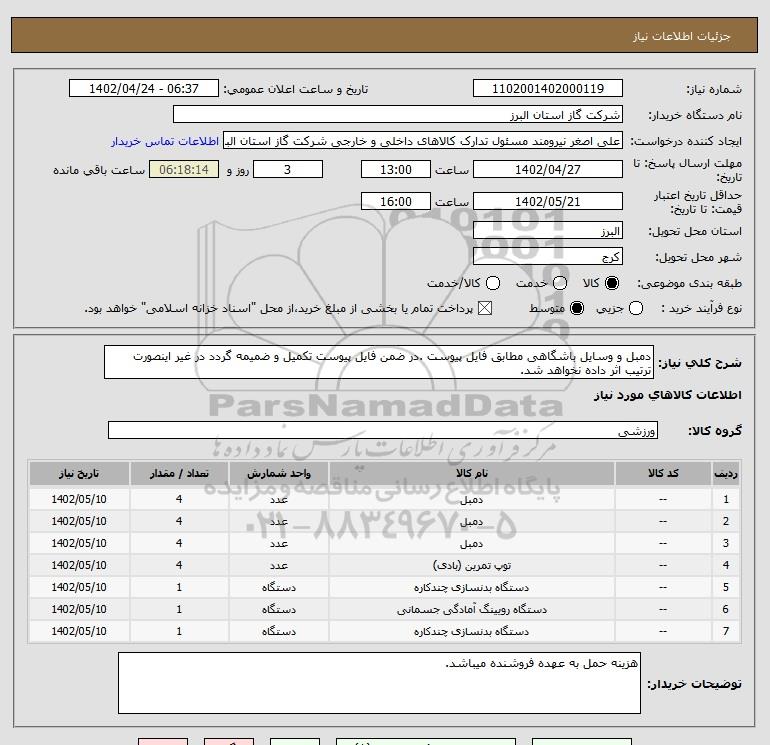
Task: Click the تعداد / مقدار column header
Action: (x=179, y=473)
